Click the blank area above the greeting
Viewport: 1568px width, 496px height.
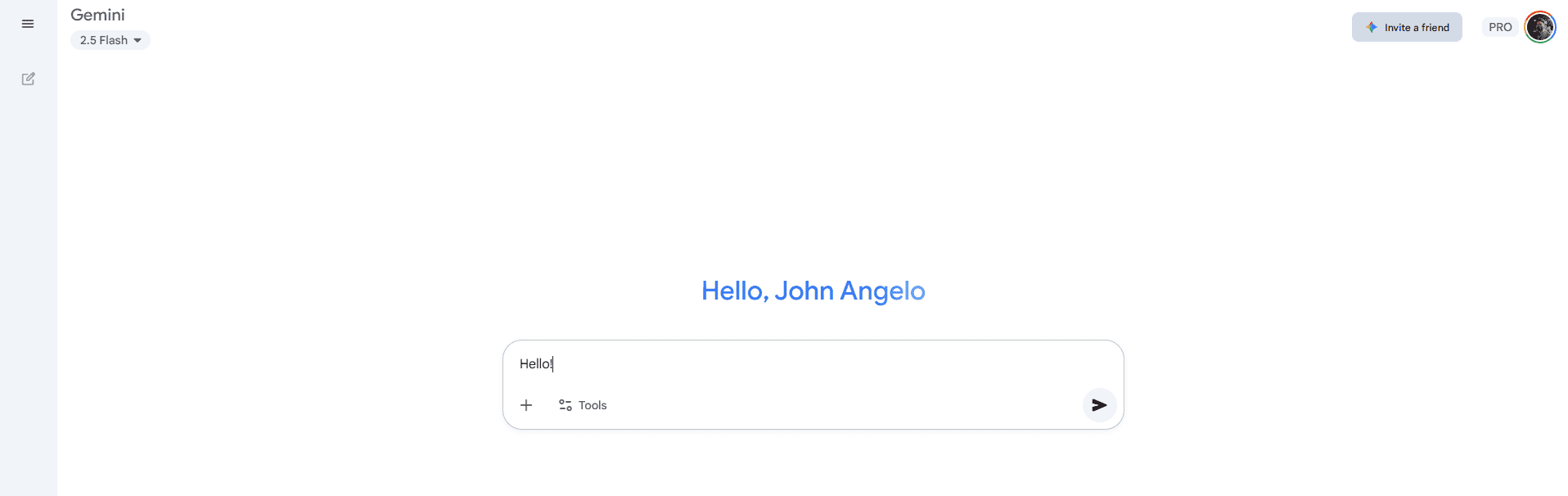pos(813,164)
